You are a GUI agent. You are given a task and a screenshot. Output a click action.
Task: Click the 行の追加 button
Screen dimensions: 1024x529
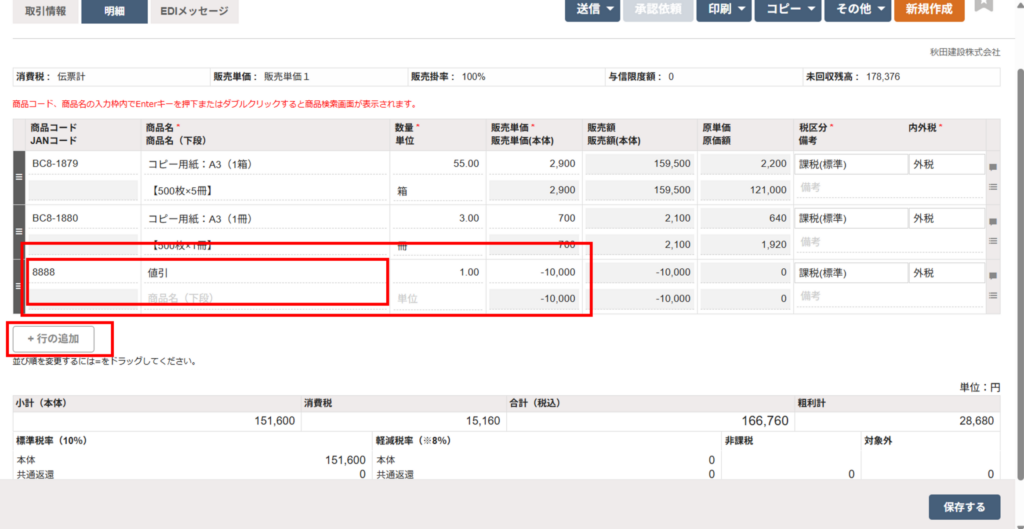(x=60, y=339)
